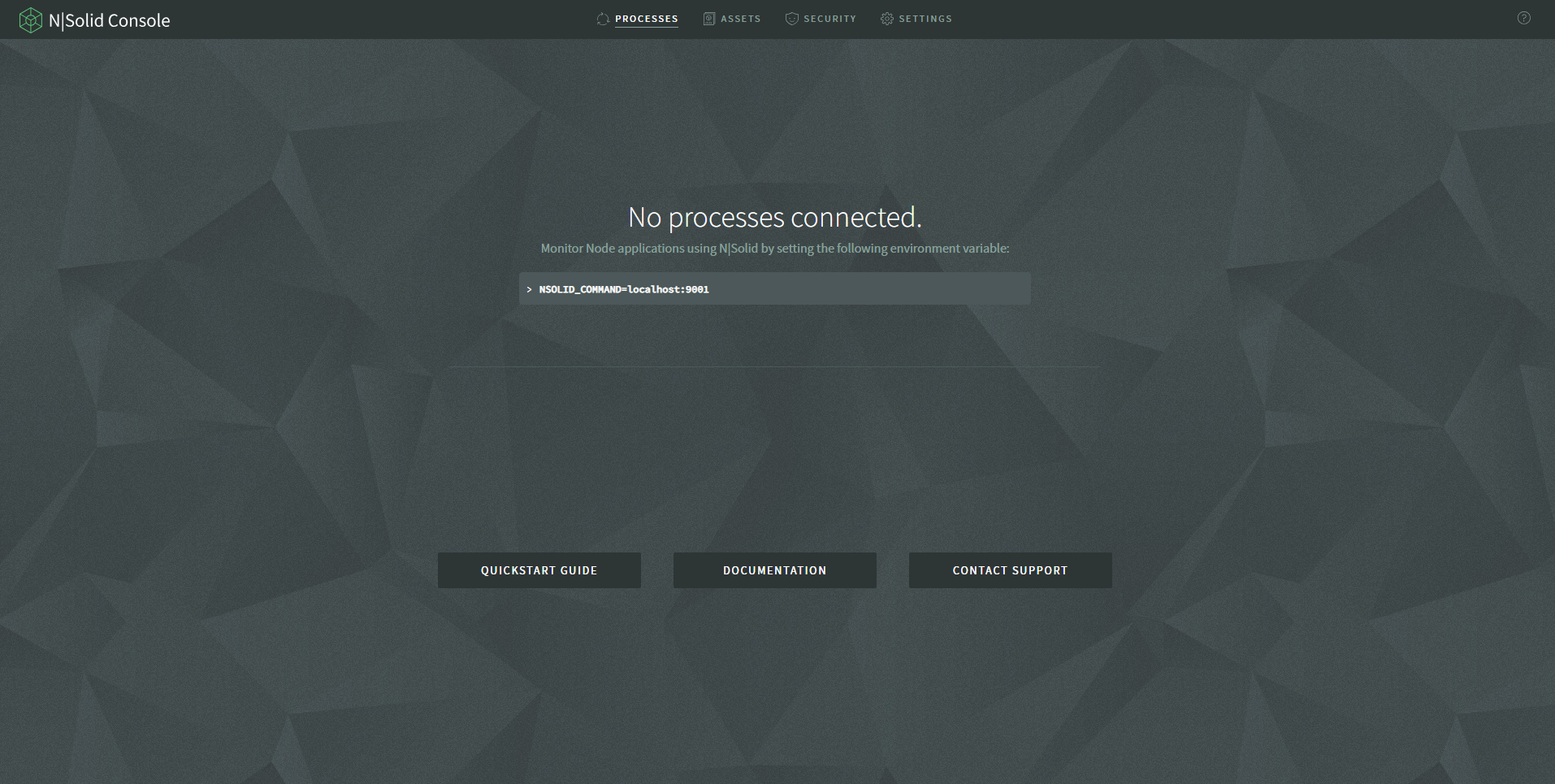Open the Documentation button

coord(775,570)
